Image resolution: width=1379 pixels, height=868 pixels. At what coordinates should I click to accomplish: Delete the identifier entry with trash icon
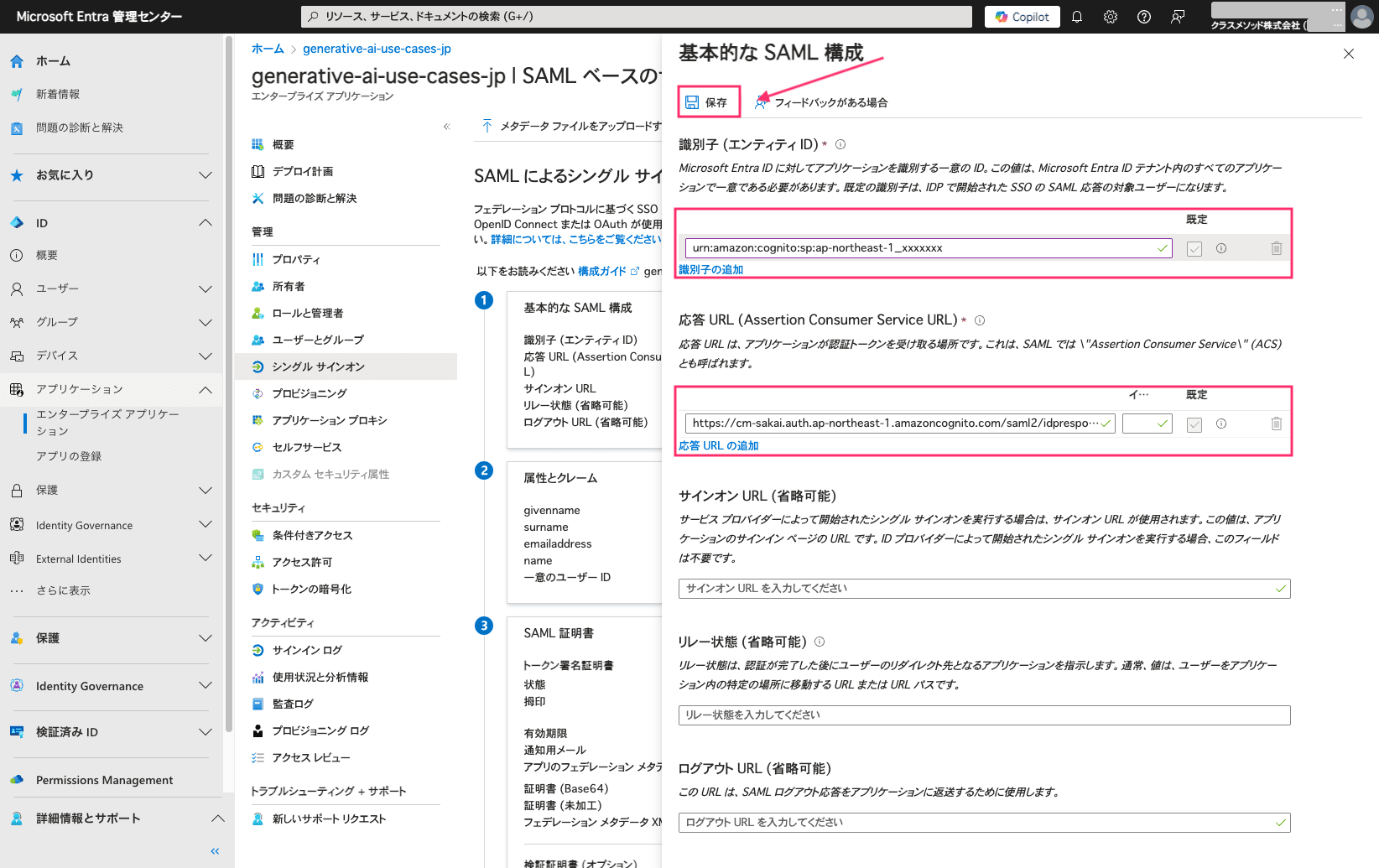click(x=1277, y=248)
